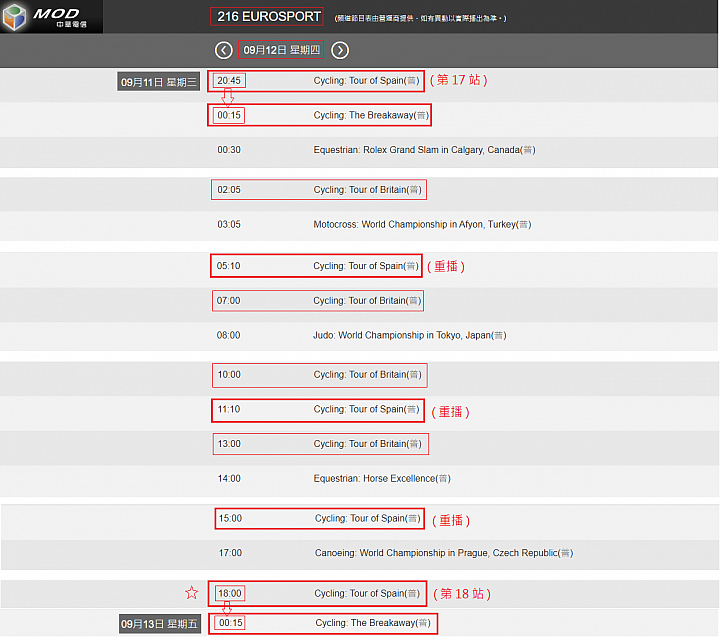The width and height of the screenshot is (720, 637).
Task: Go to the next day arrow
Action: [340, 50]
